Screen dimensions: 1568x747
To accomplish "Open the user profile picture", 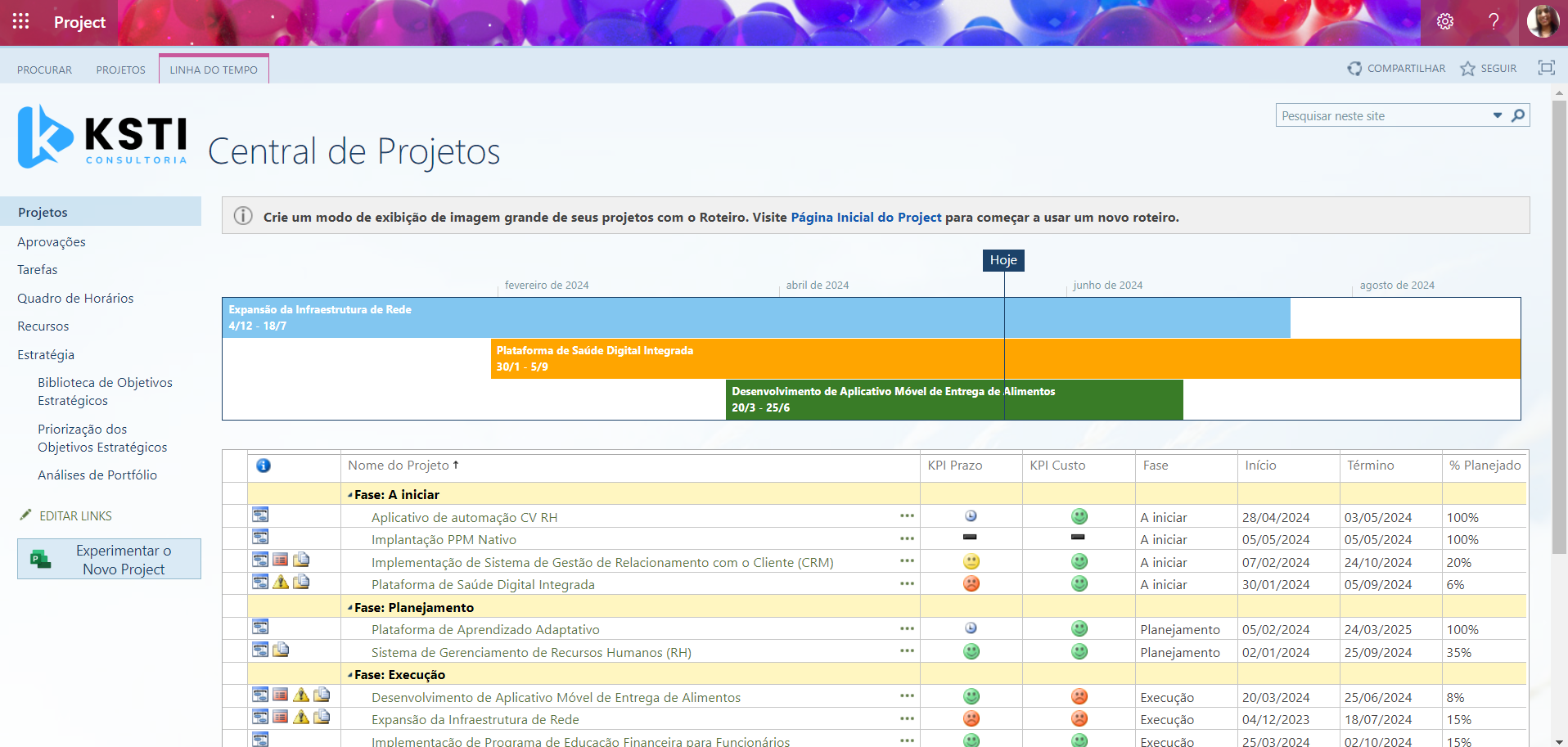I will pyautogui.click(x=1543, y=21).
